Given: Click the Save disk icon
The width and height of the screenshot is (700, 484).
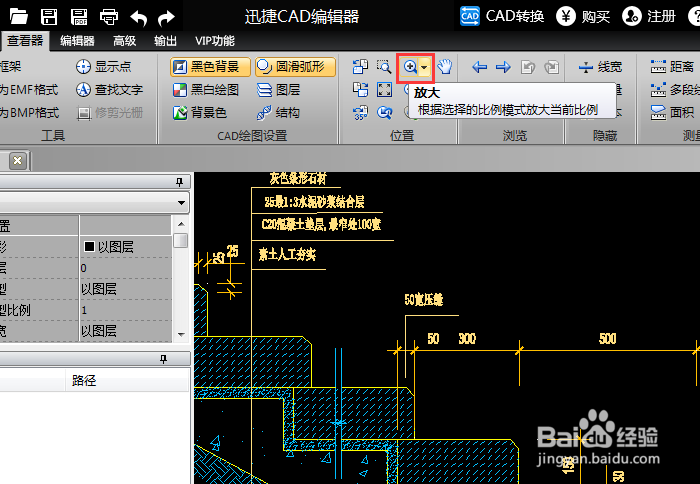Looking at the screenshot, I should click(49, 17).
